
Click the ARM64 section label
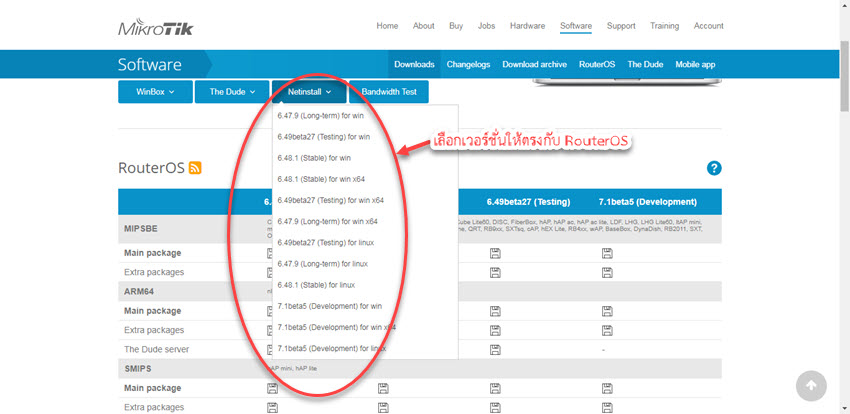click(x=139, y=292)
